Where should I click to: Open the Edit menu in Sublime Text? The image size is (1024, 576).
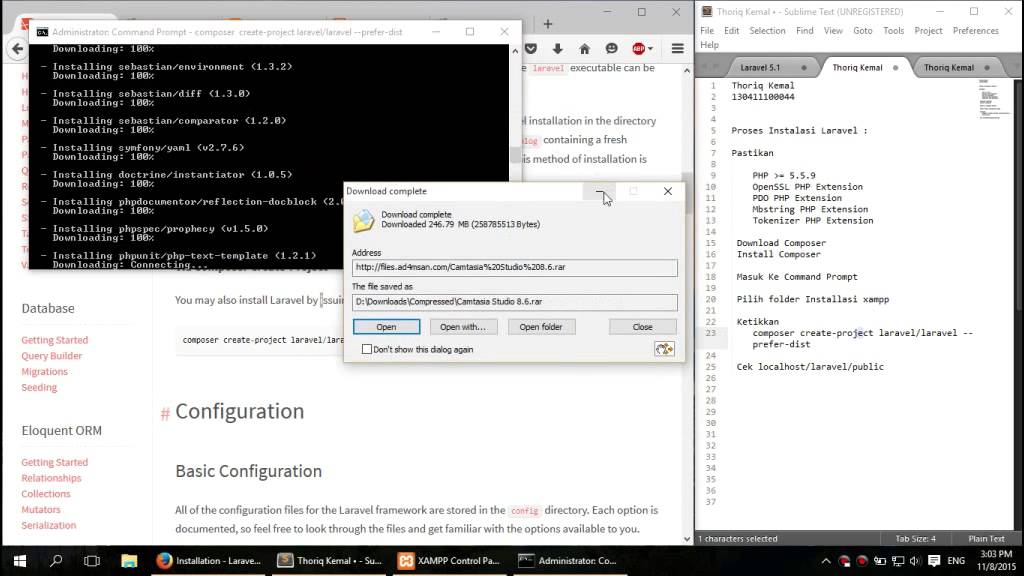pyautogui.click(x=731, y=31)
